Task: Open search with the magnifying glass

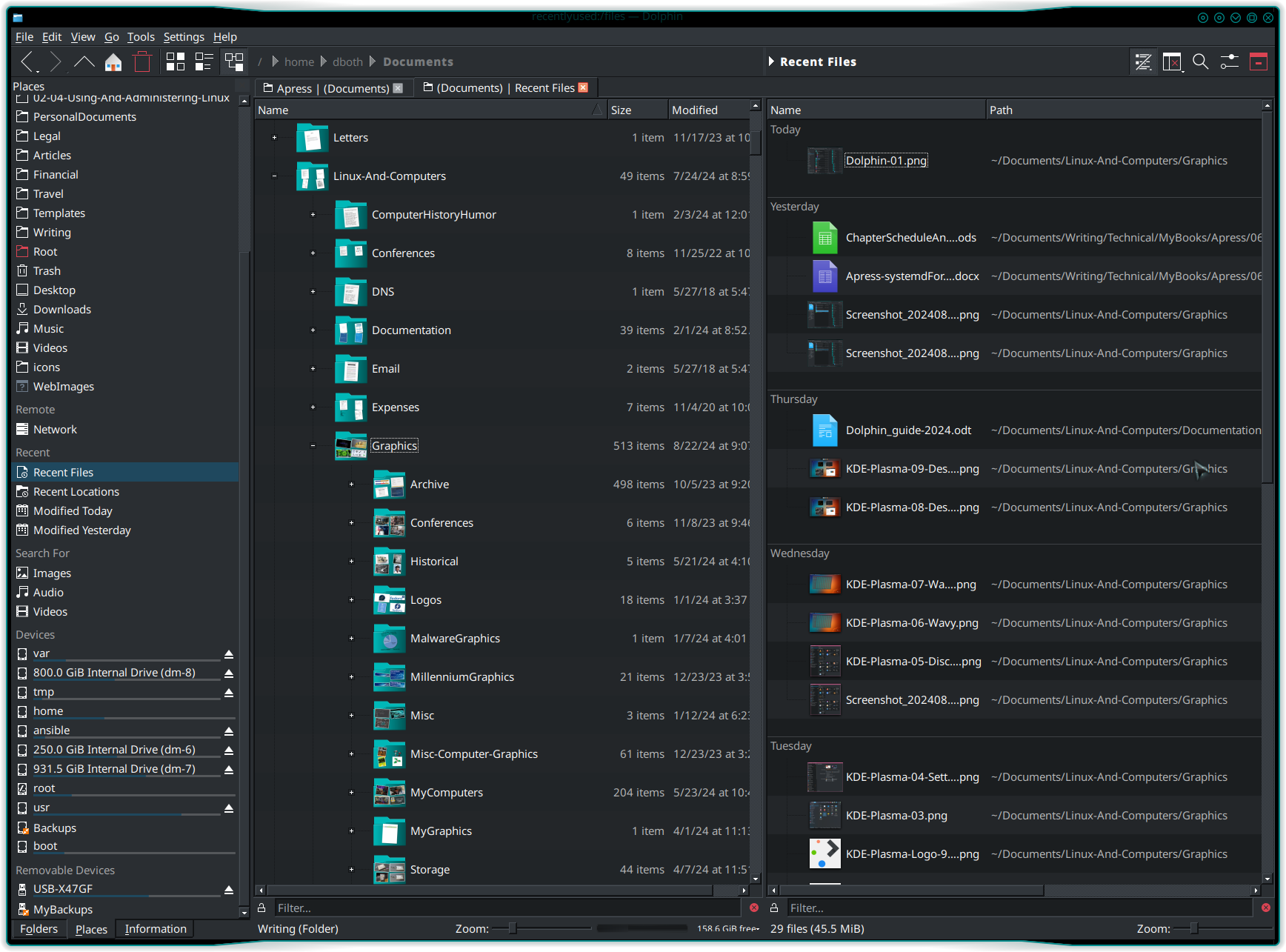Action: click(x=1201, y=62)
